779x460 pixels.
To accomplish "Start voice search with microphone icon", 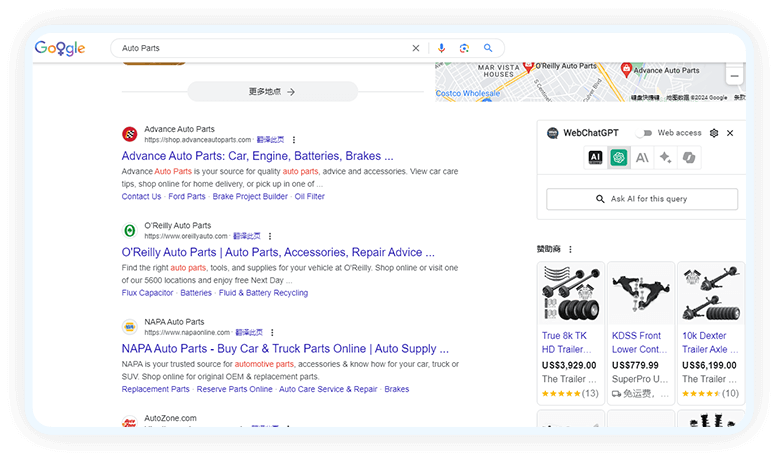I will (x=441, y=48).
